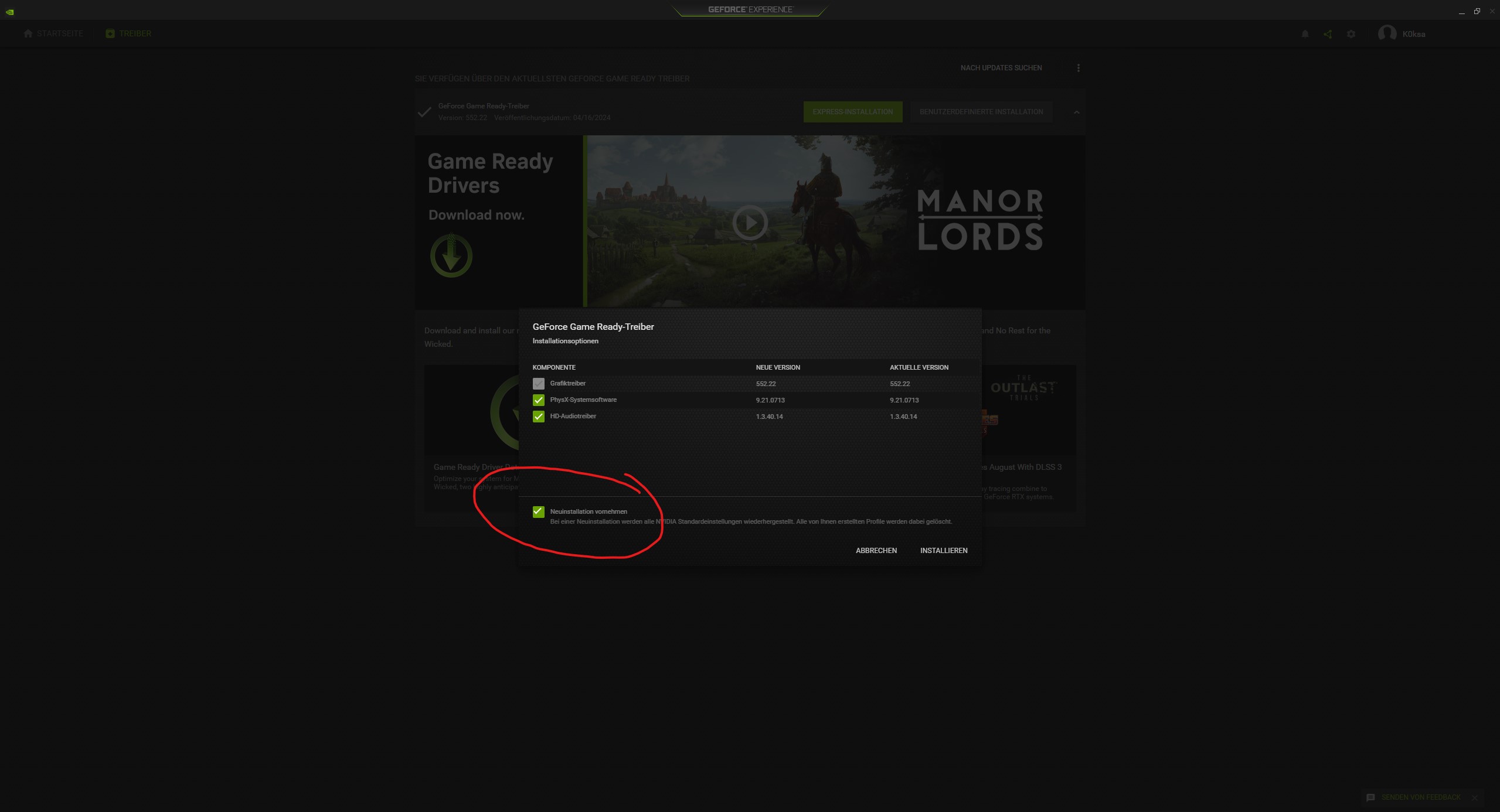
Task: Click the Download now. text
Action: (477, 215)
